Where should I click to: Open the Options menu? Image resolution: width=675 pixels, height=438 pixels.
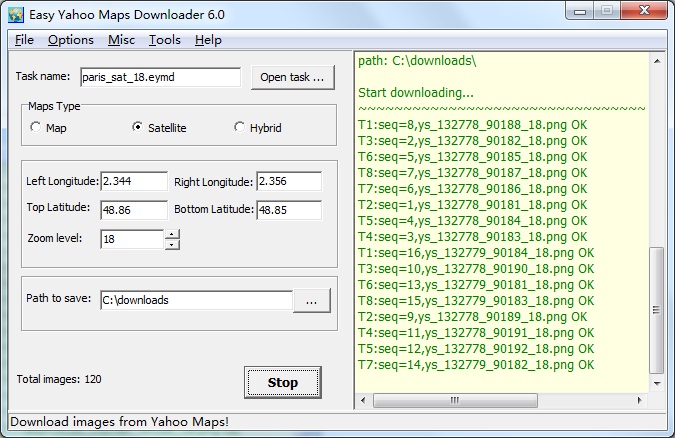pos(71,40)
